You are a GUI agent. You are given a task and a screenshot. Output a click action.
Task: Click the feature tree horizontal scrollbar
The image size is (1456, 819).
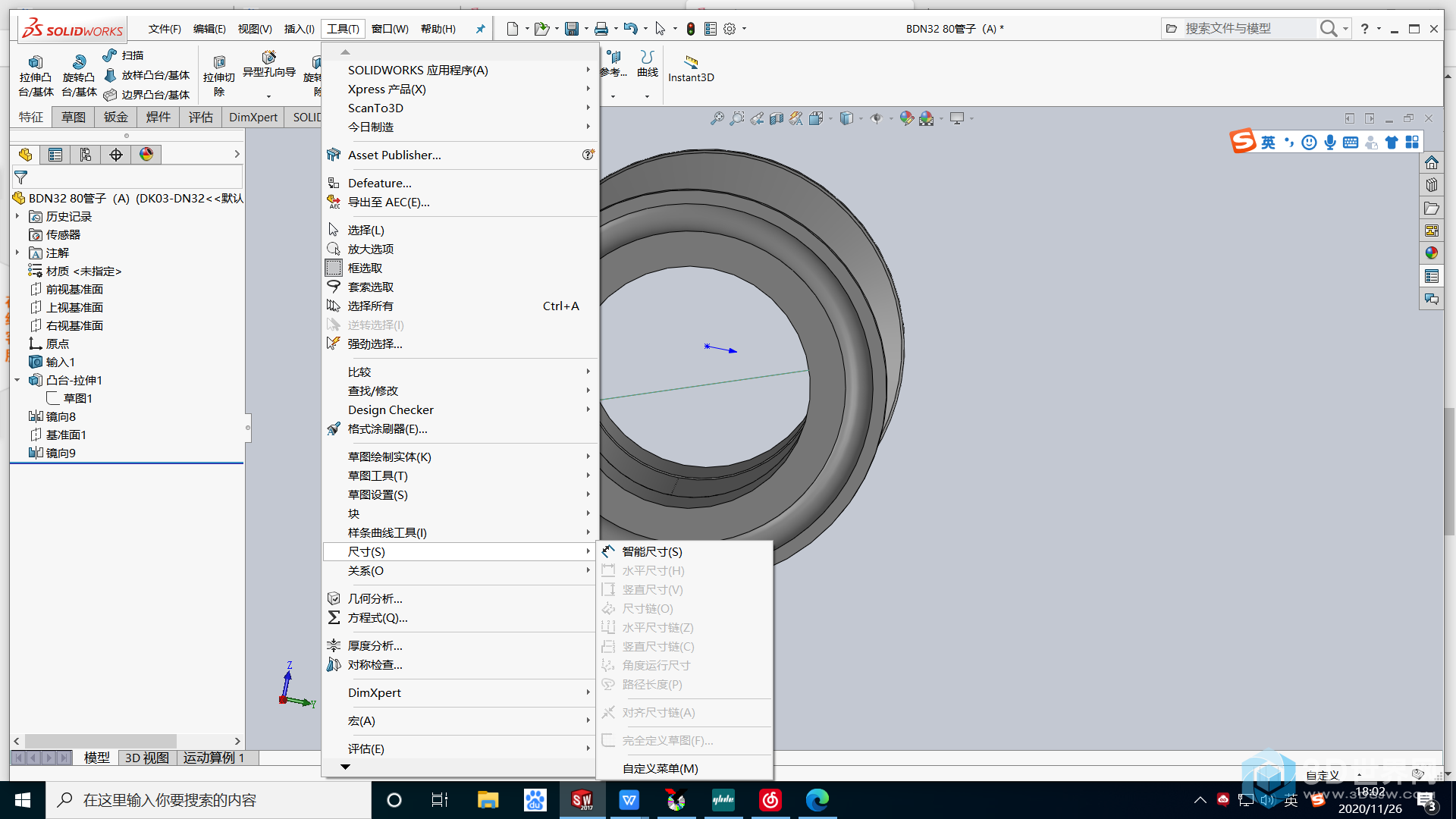(100, 741)
